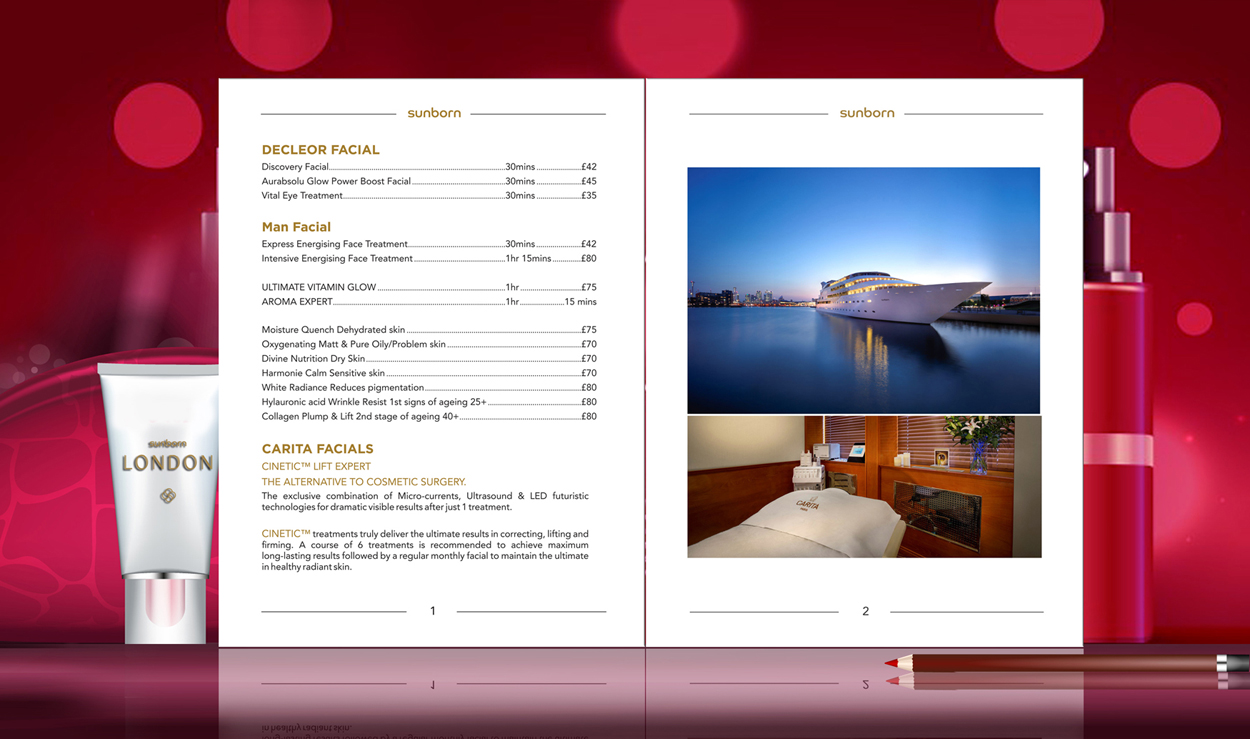
Task: Click the CARITA FACIALS heading
Action: coord(317,449)
